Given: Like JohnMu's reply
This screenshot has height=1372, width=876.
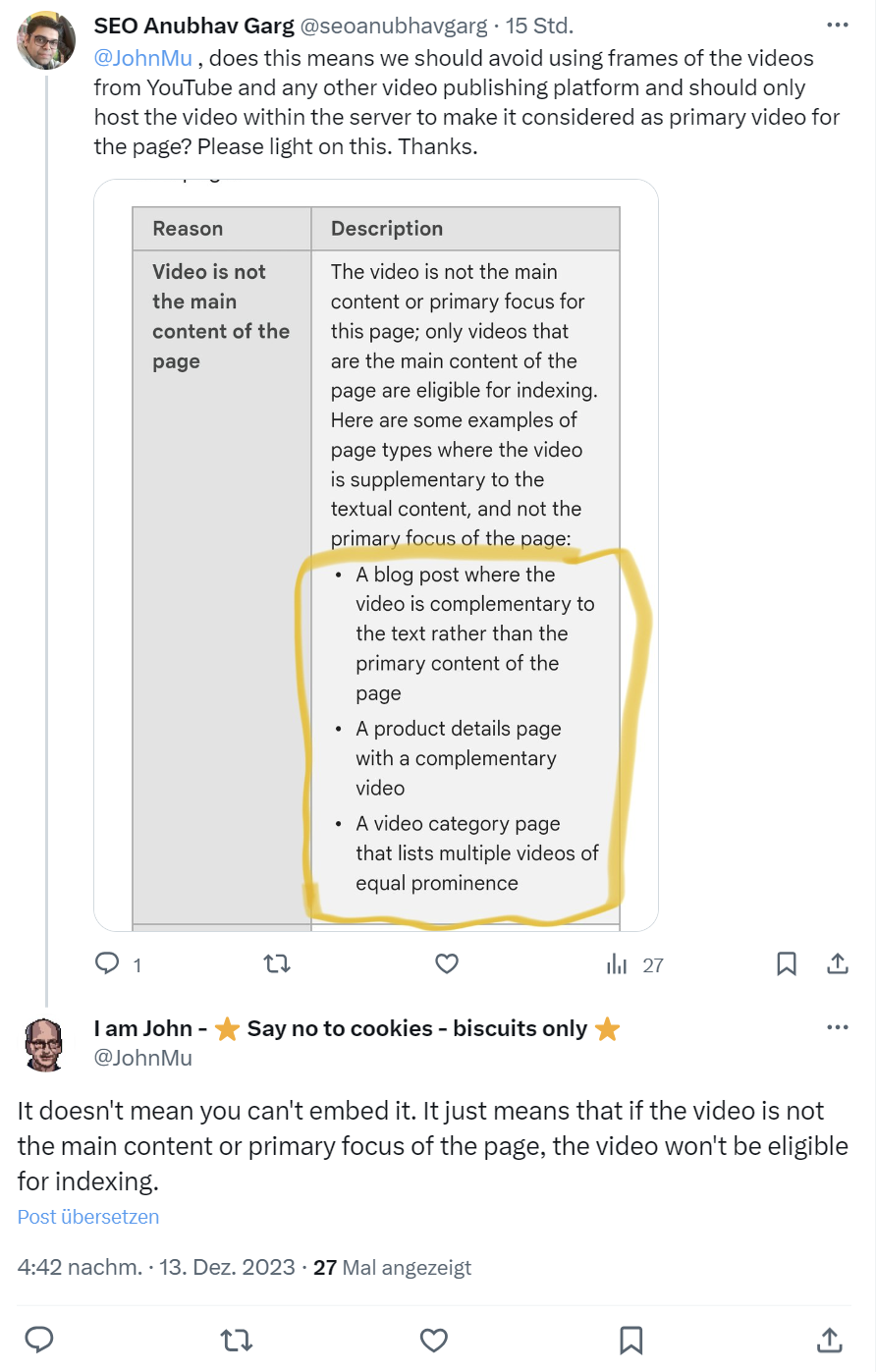Looking at the screenshot, I should tap(434, 1339).
